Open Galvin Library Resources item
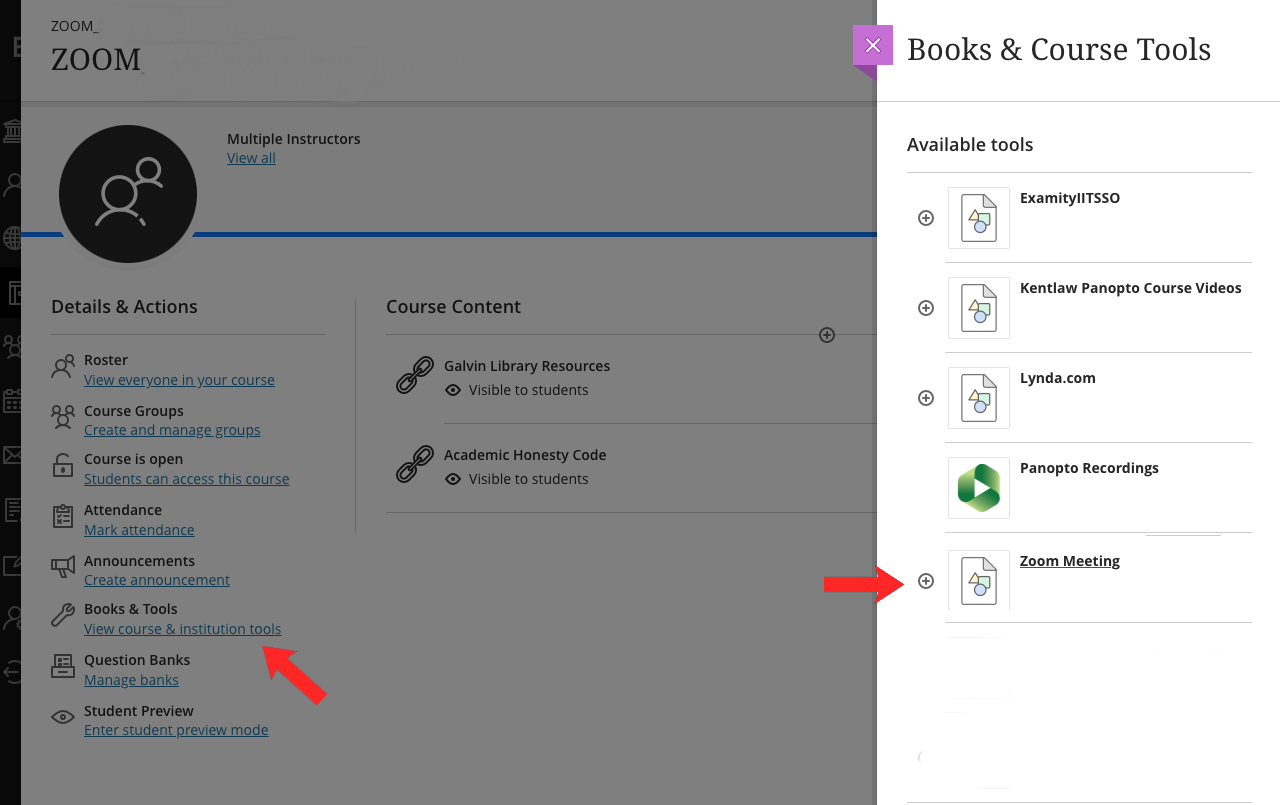1280x805 pixels. 527,366
